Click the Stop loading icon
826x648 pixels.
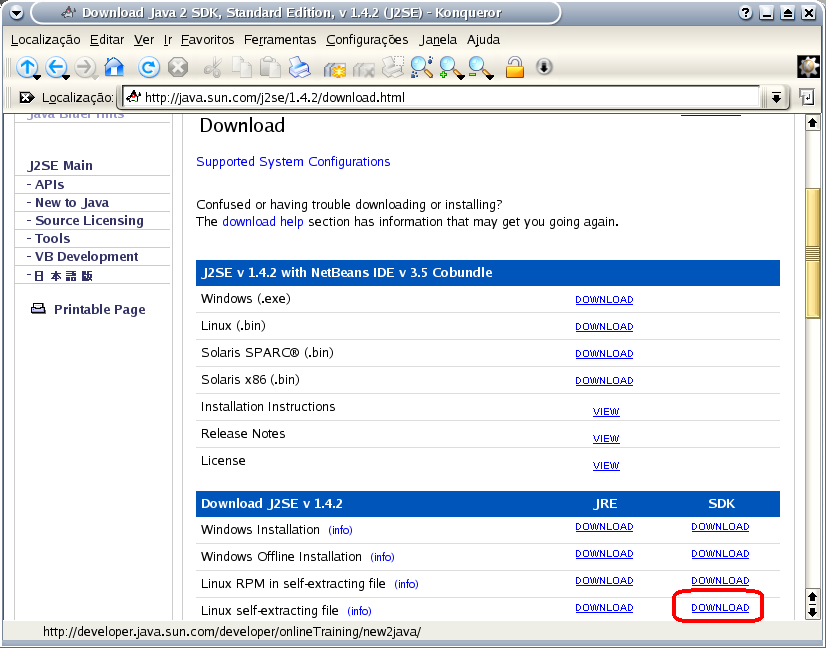click(178, 67)
